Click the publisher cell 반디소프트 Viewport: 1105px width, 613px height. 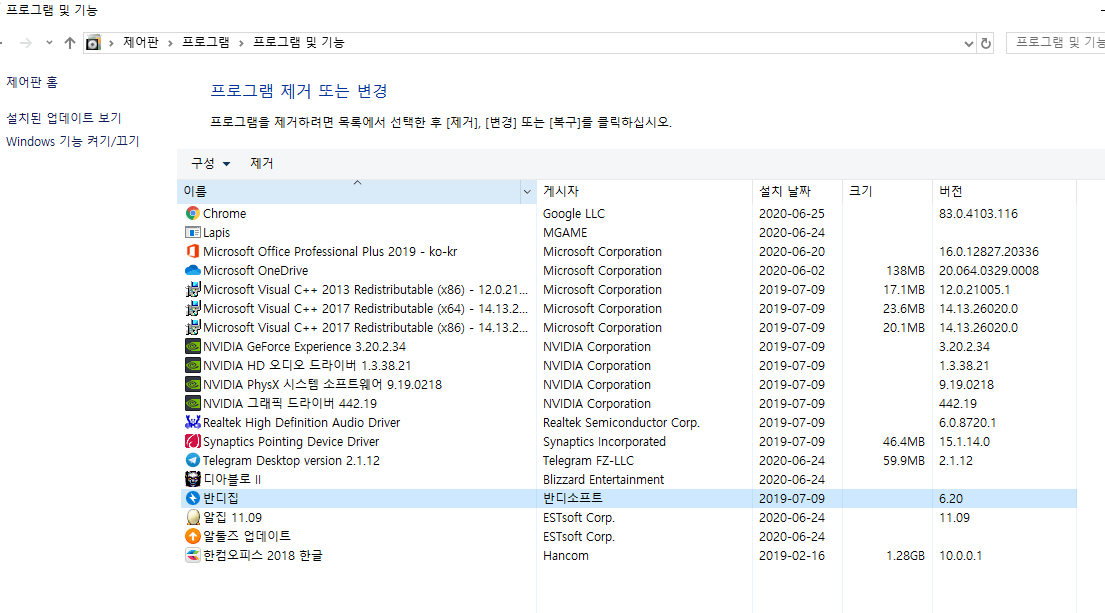tap(573, 498)
